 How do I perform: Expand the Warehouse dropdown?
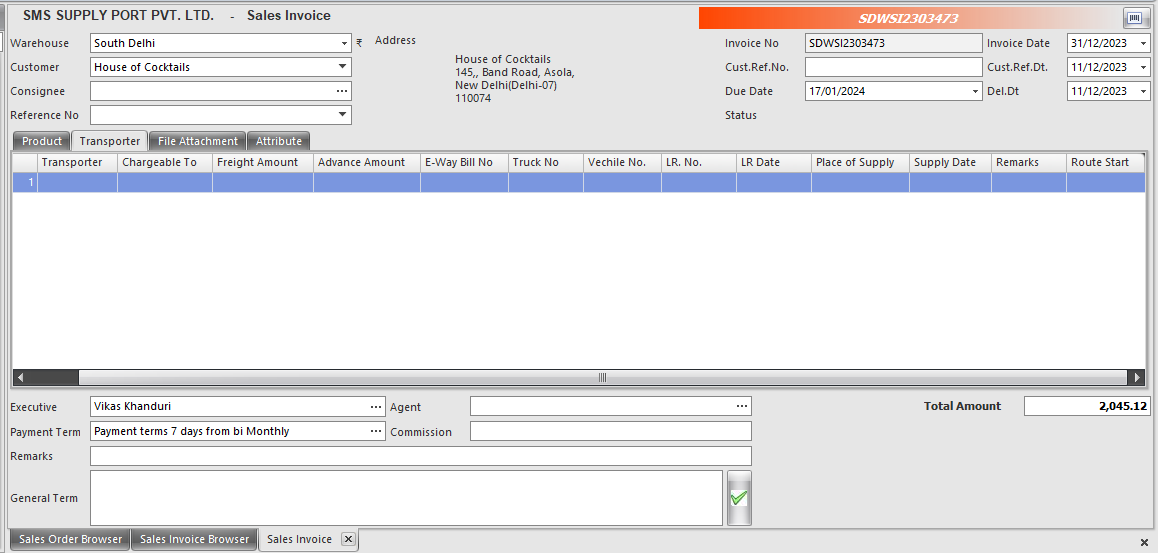343,44
